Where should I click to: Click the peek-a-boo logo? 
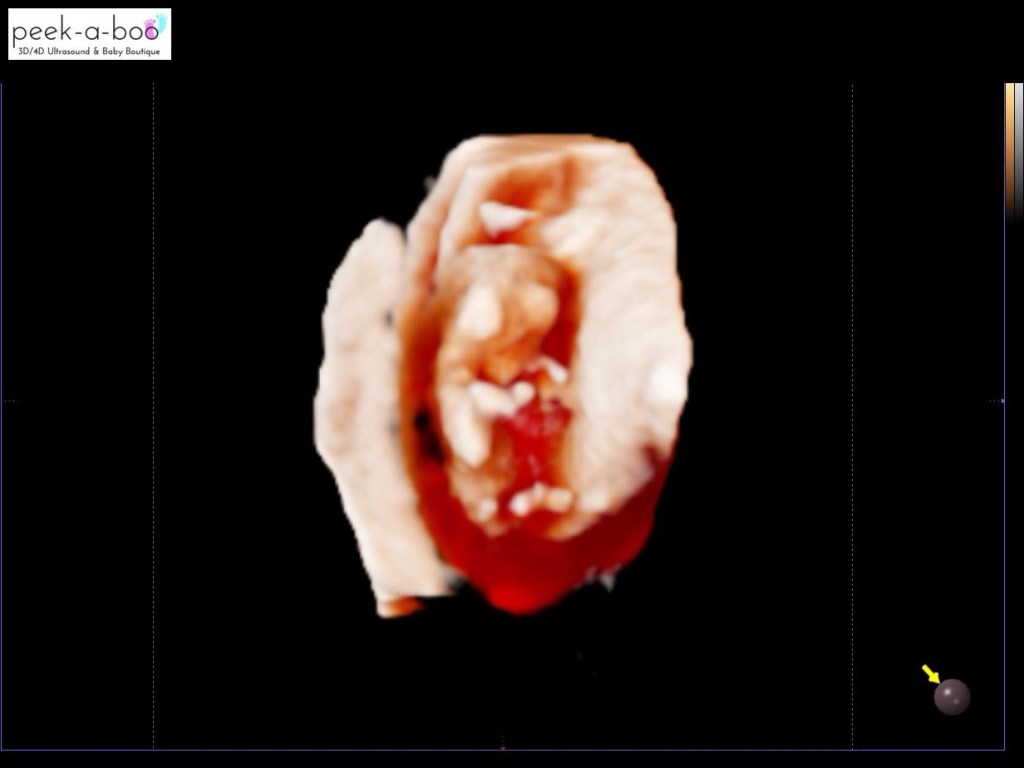(x=89, y=34)
